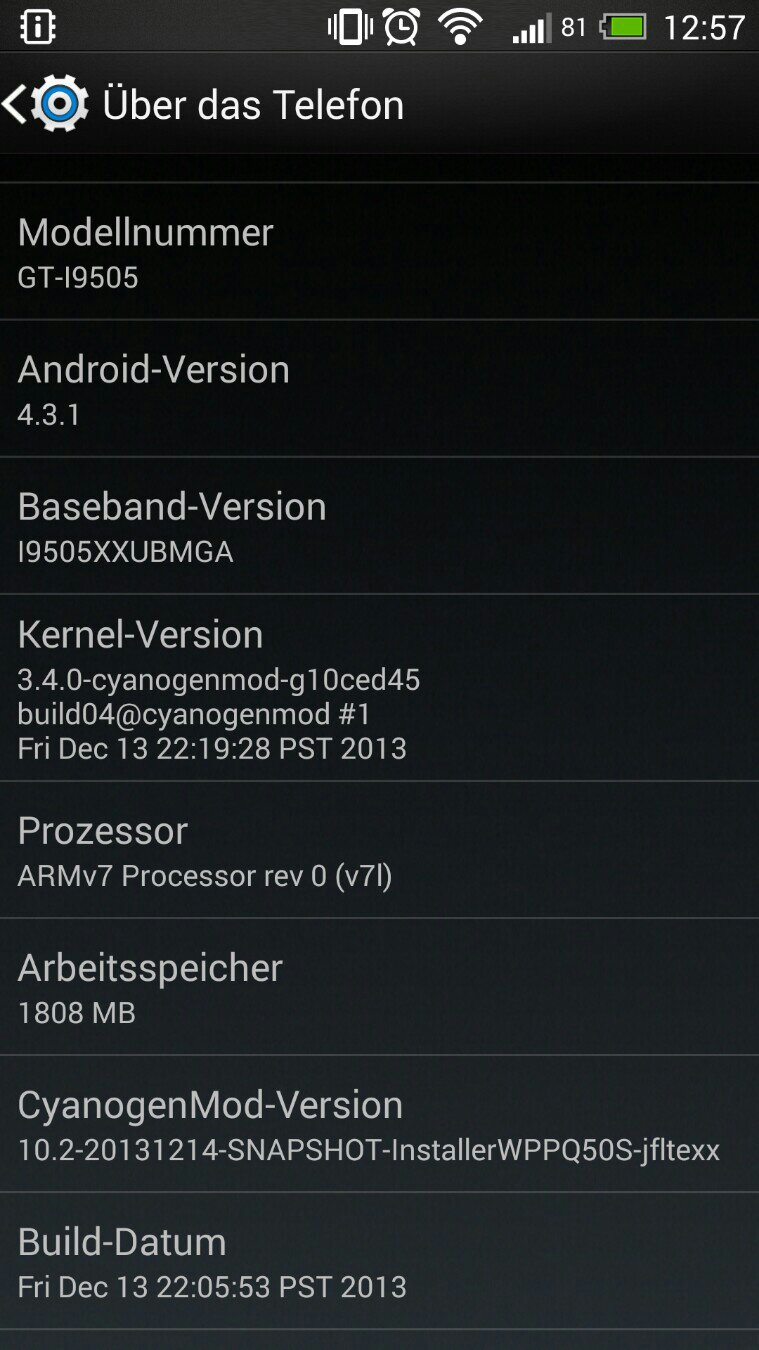
Task: Tap the GT-I9505 model value text
Action: (78, 277)
